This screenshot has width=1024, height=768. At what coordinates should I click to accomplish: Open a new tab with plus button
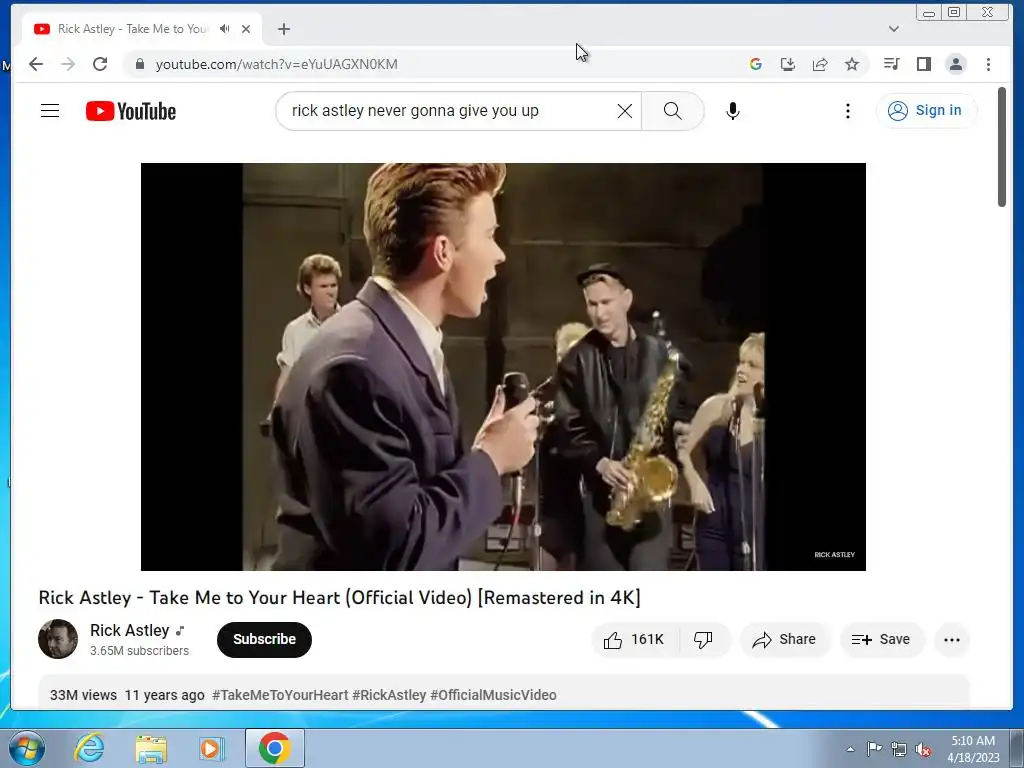283,29
